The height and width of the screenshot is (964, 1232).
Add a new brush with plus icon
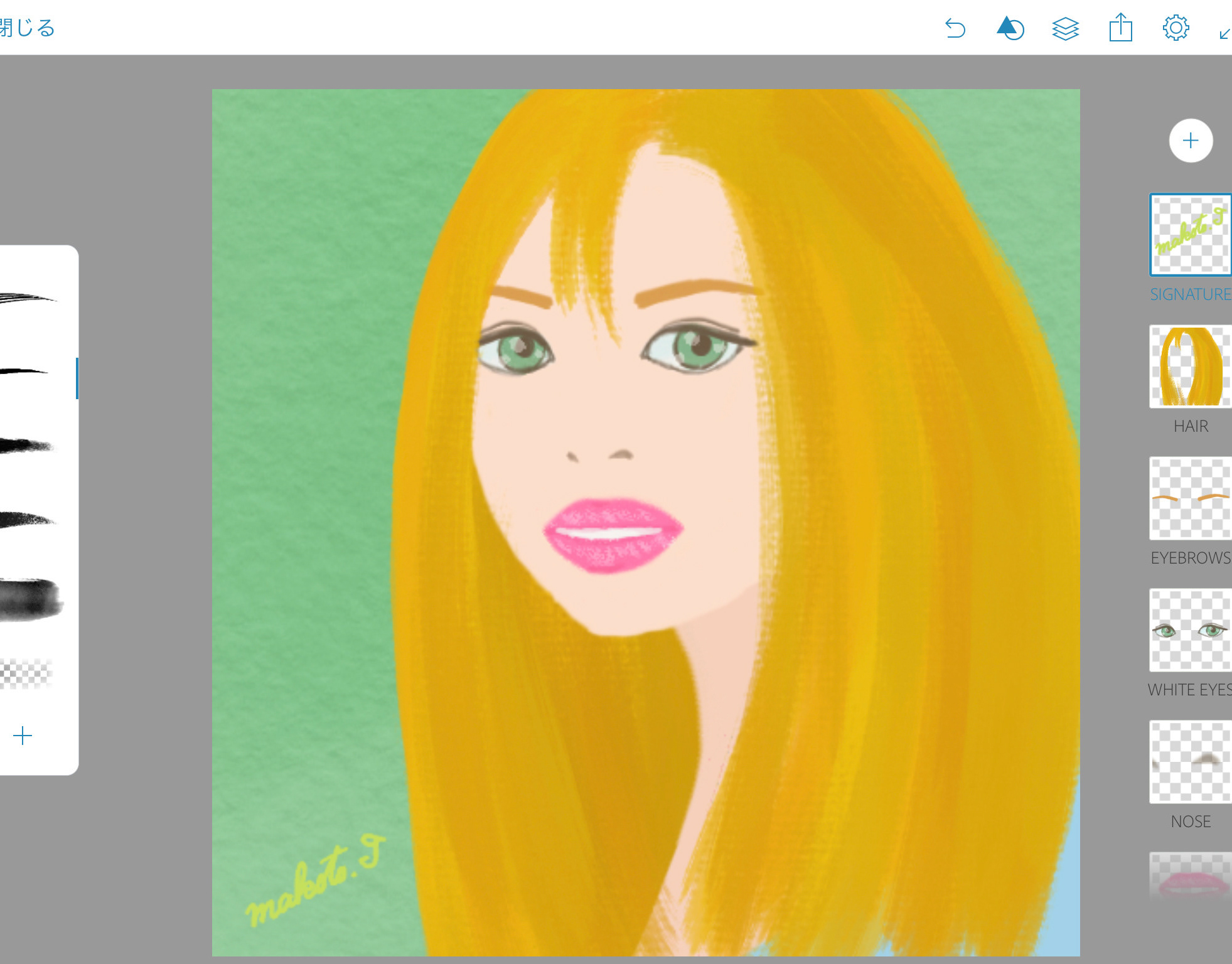tap(23, 736)
